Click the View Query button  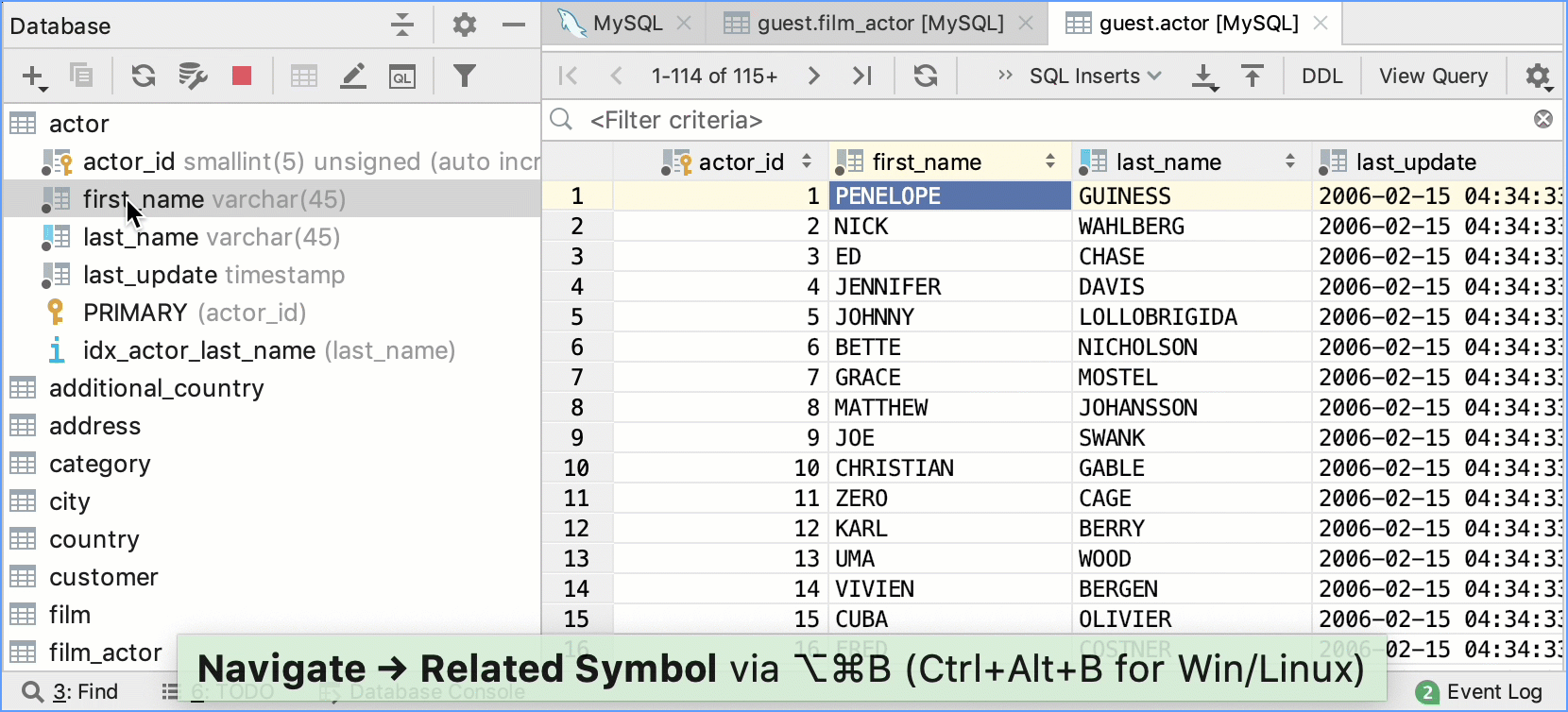pyautogui.click(x=1433, y=76)
